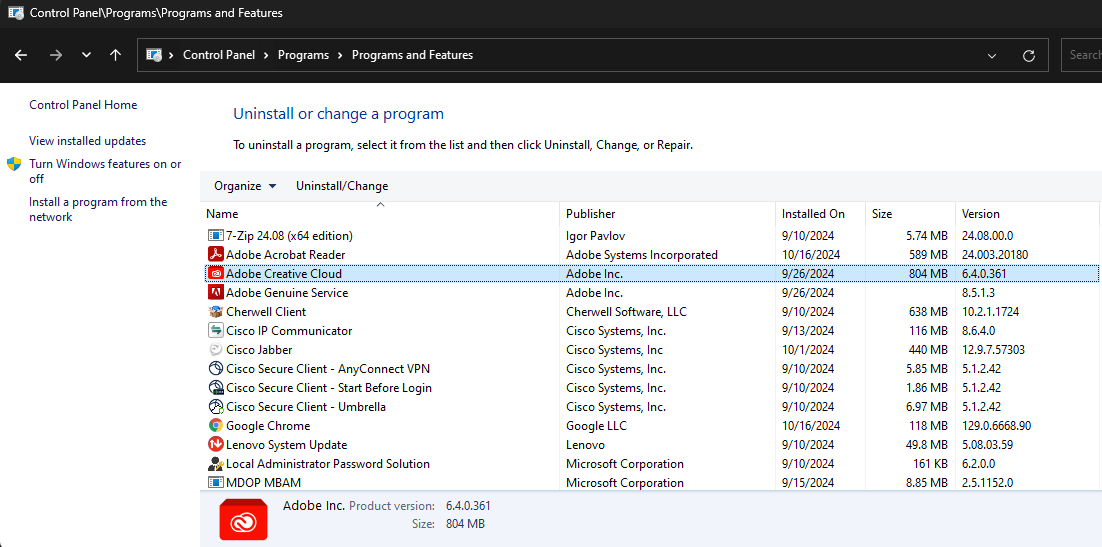
Task: Select Google Chrome entry
Action: [651, 425]
